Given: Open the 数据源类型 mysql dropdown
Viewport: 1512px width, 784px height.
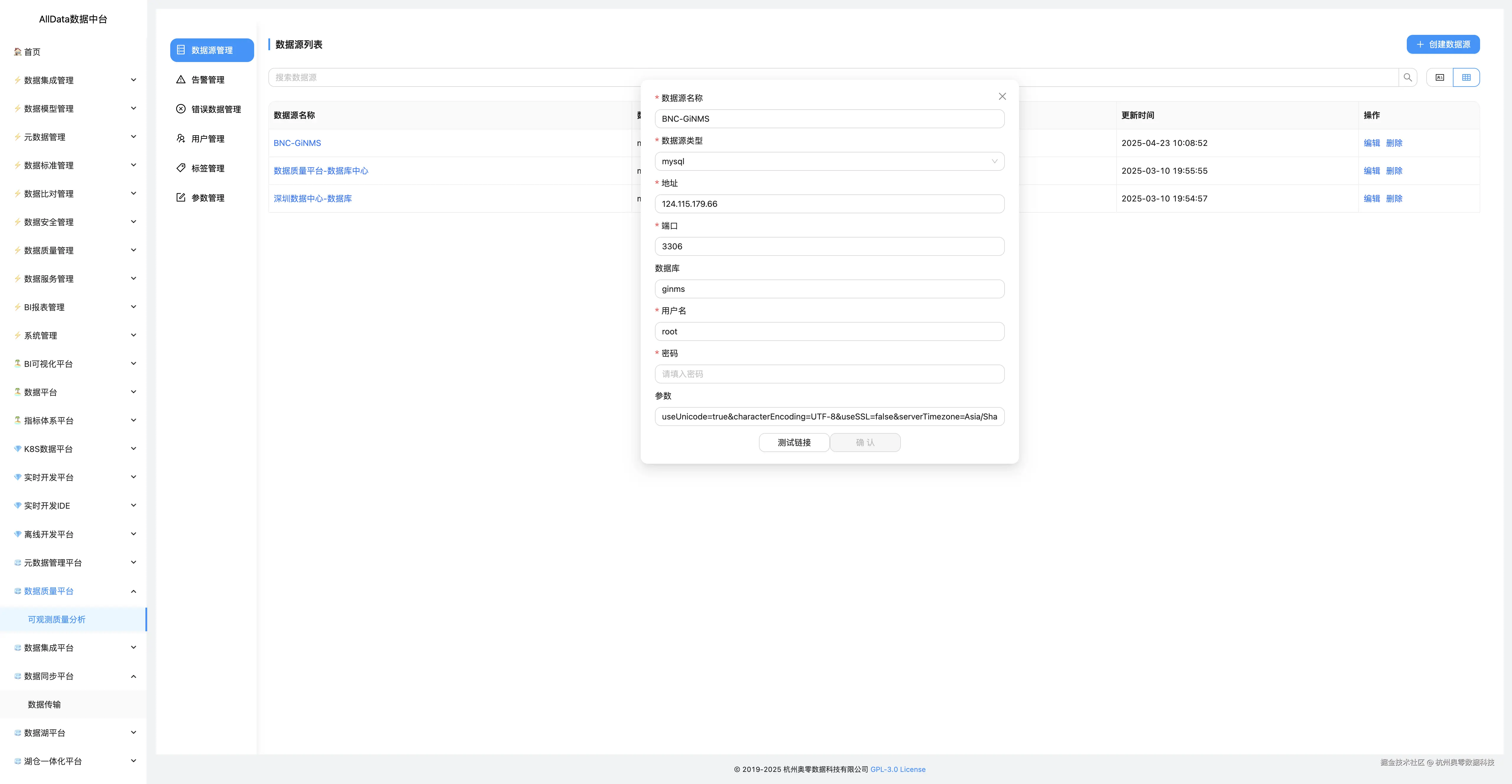Looking at the screenshot, I should [829, 161].
